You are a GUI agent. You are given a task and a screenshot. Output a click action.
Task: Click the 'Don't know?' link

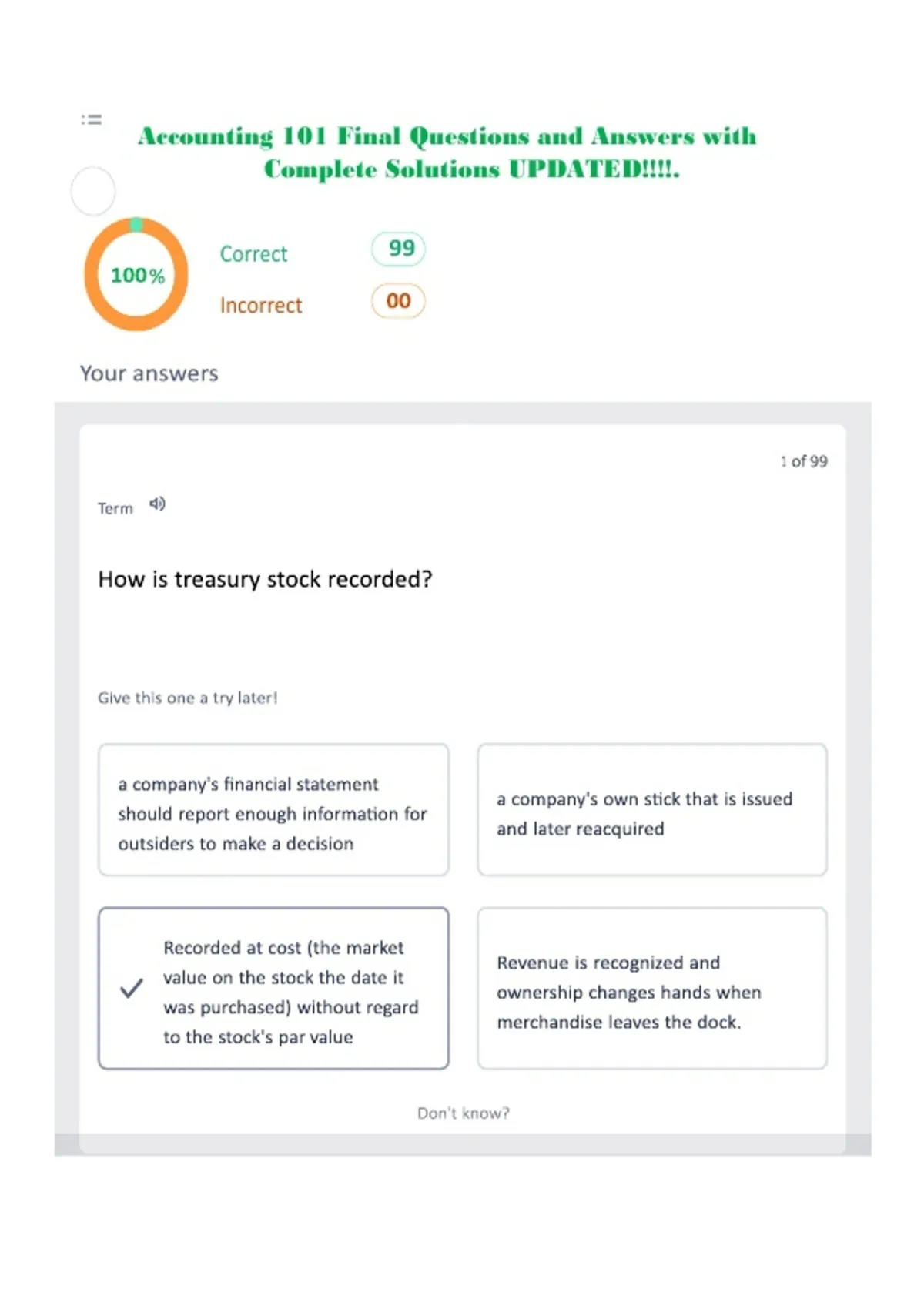464,1113
